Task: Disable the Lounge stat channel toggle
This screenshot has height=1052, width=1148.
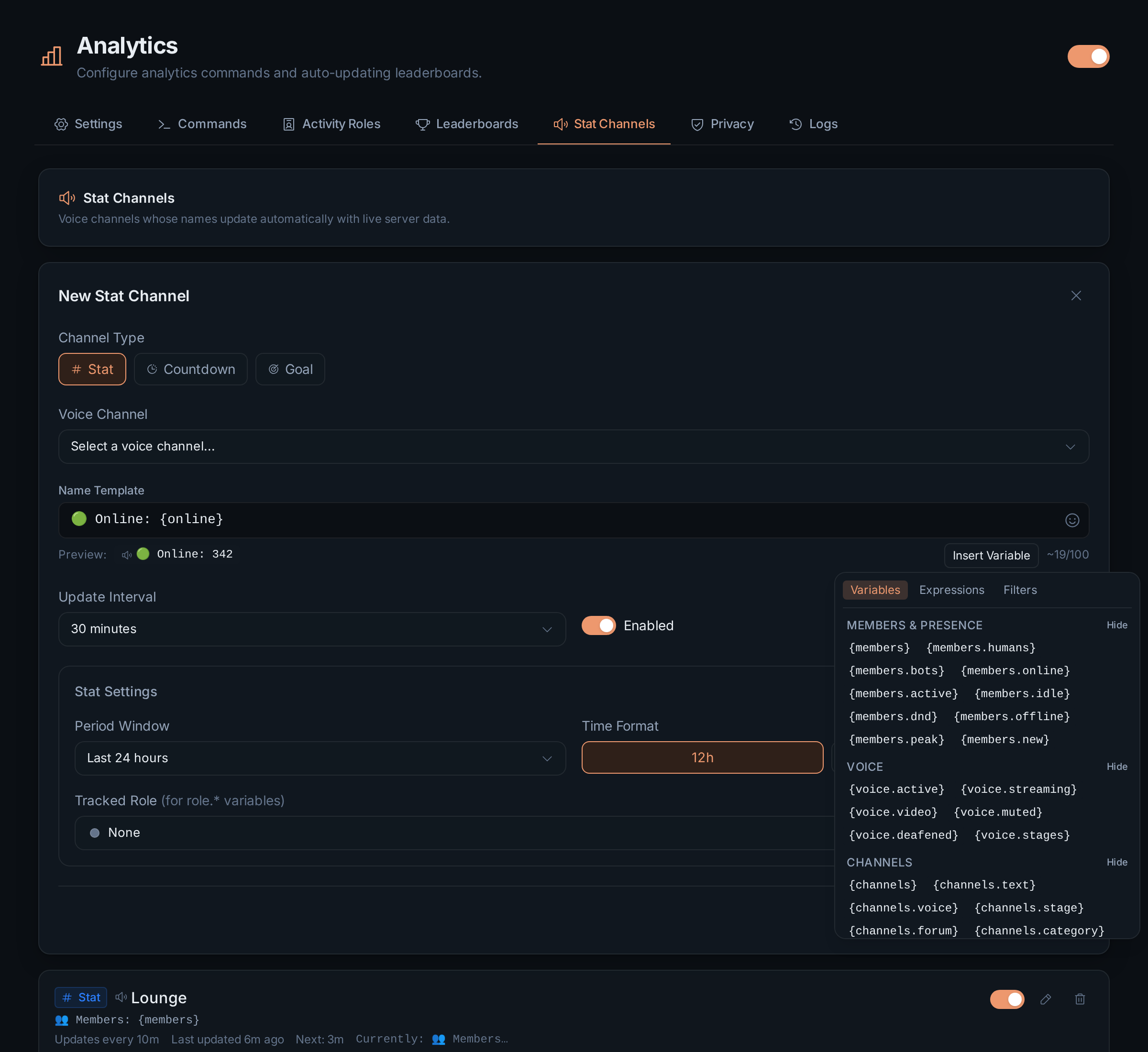Action: [1007, 999]
